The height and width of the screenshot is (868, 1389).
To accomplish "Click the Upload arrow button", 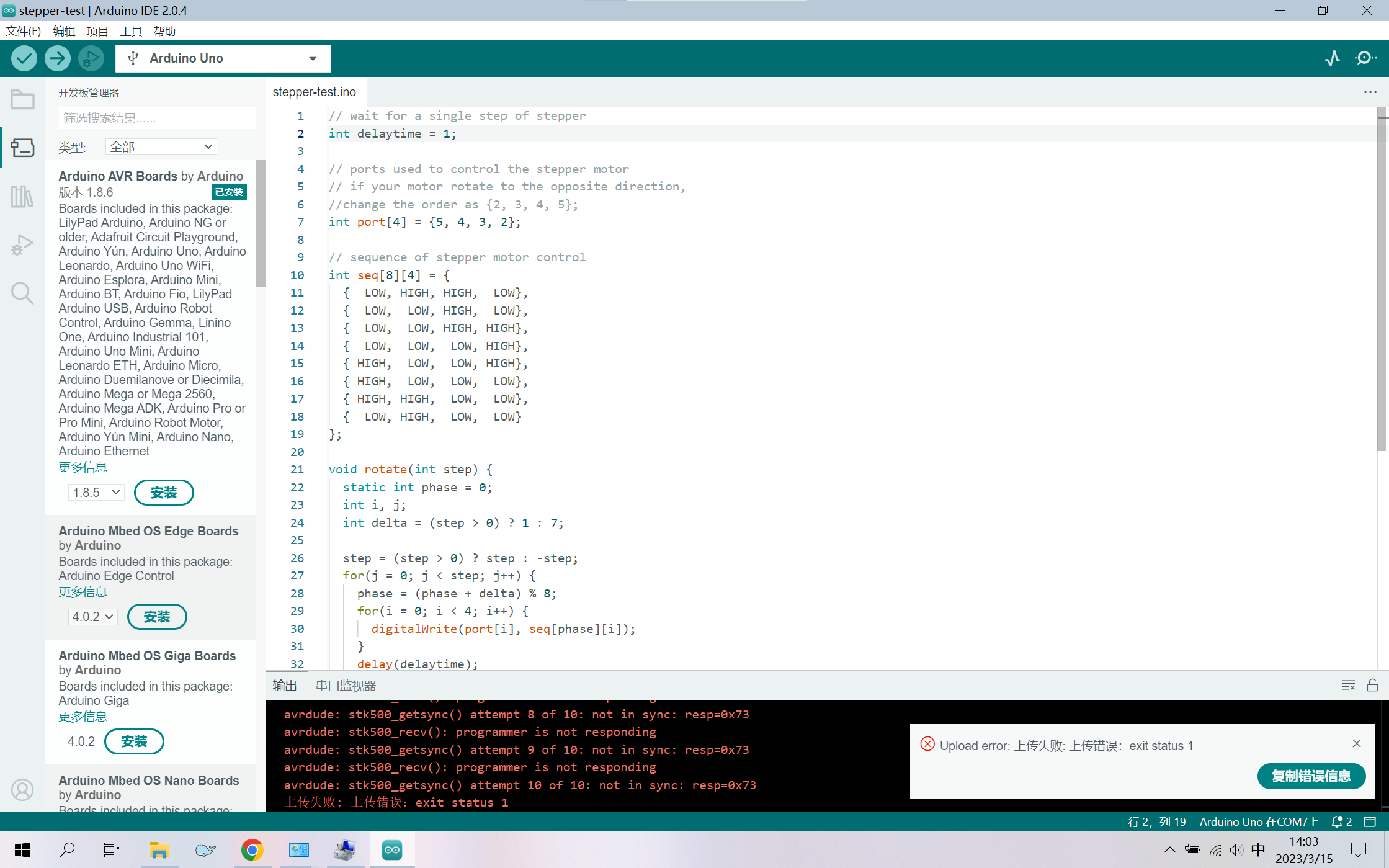I will click(57, 58).
